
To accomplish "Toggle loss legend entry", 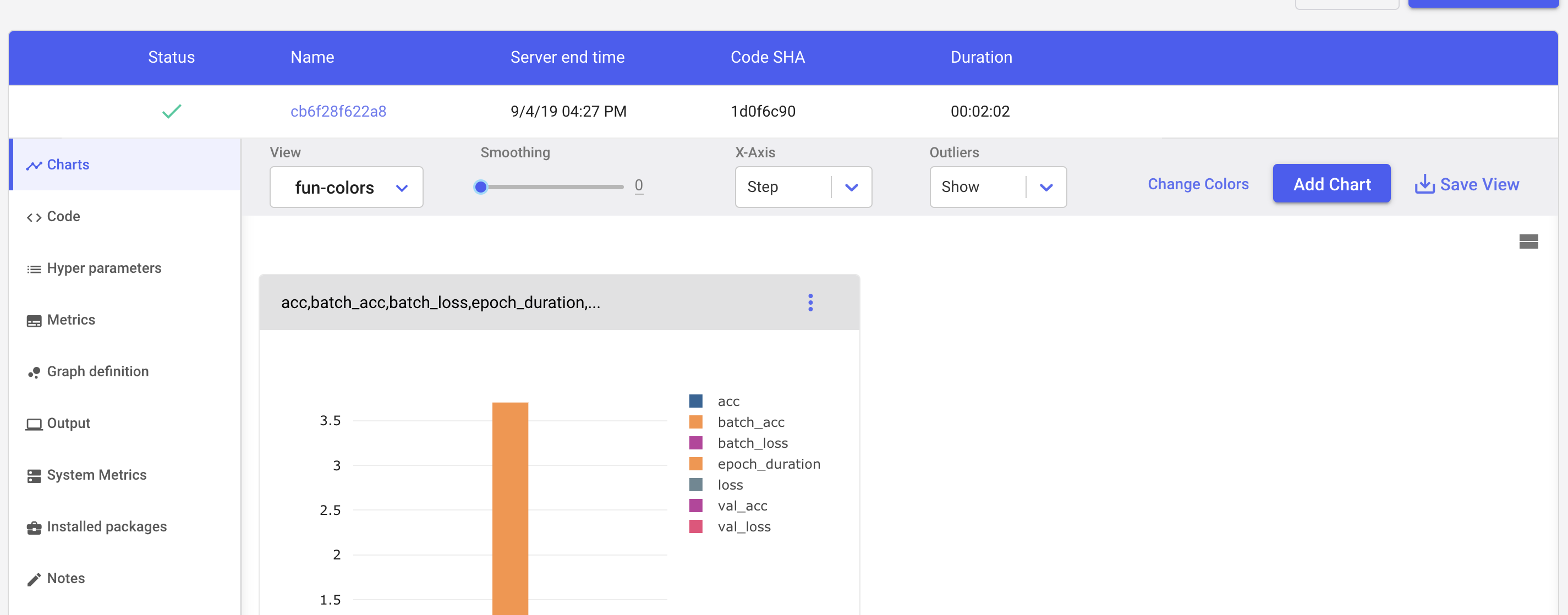I will [x=716, y=484].
